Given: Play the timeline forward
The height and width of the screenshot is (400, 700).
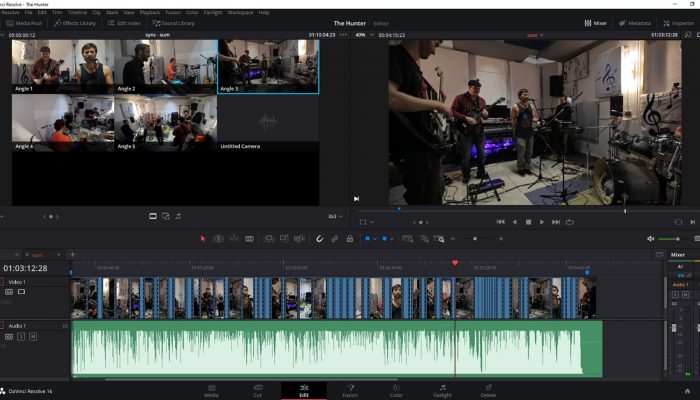Looking at the screenshot, I should (x=542, y=222).
